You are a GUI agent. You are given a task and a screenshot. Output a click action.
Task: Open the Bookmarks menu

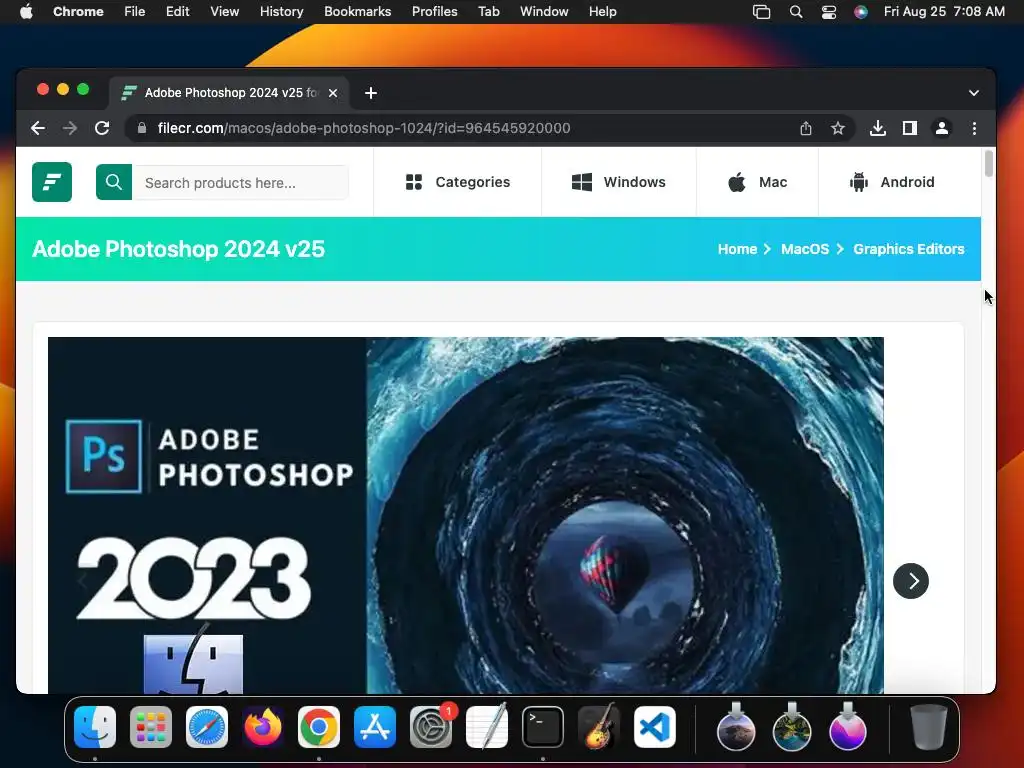[357, 11]
